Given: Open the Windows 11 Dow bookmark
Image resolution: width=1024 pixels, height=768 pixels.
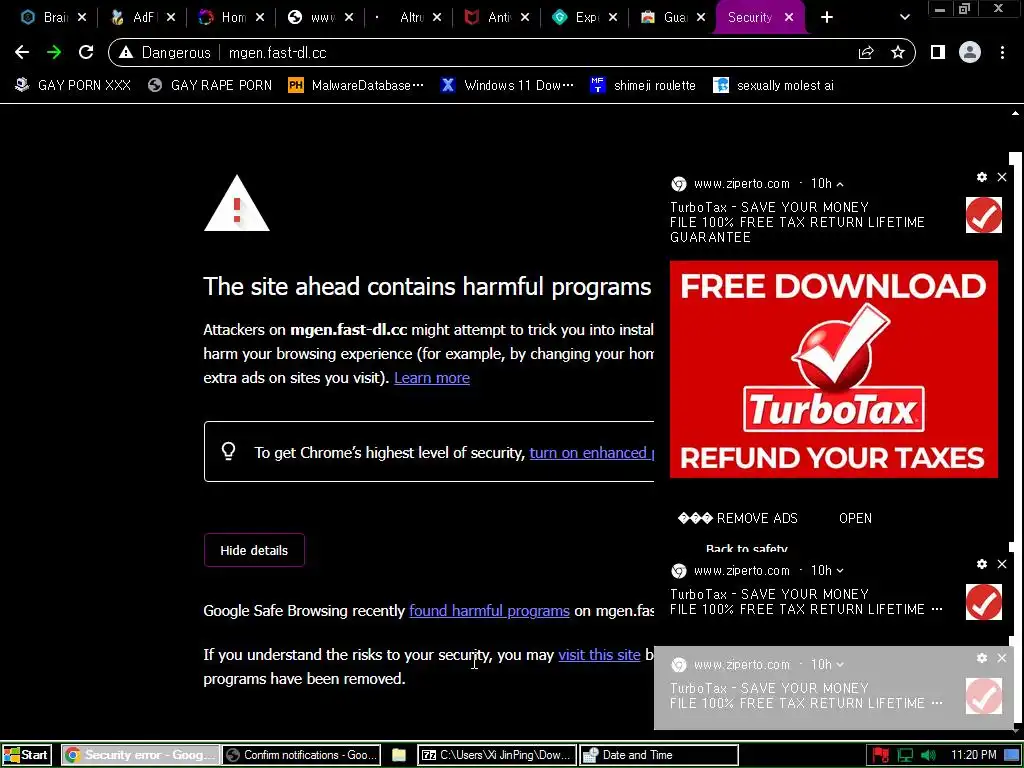Looking at the screenshot, I should point(507,85).
